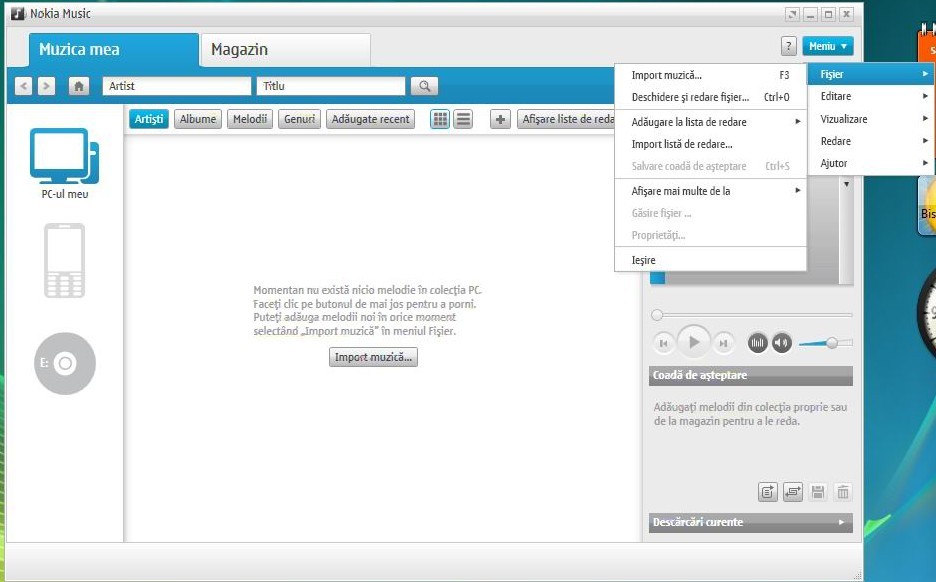Viewport: 936px width, 582px height.
Task: Clear the queue with trash icon
Action: 843,492
